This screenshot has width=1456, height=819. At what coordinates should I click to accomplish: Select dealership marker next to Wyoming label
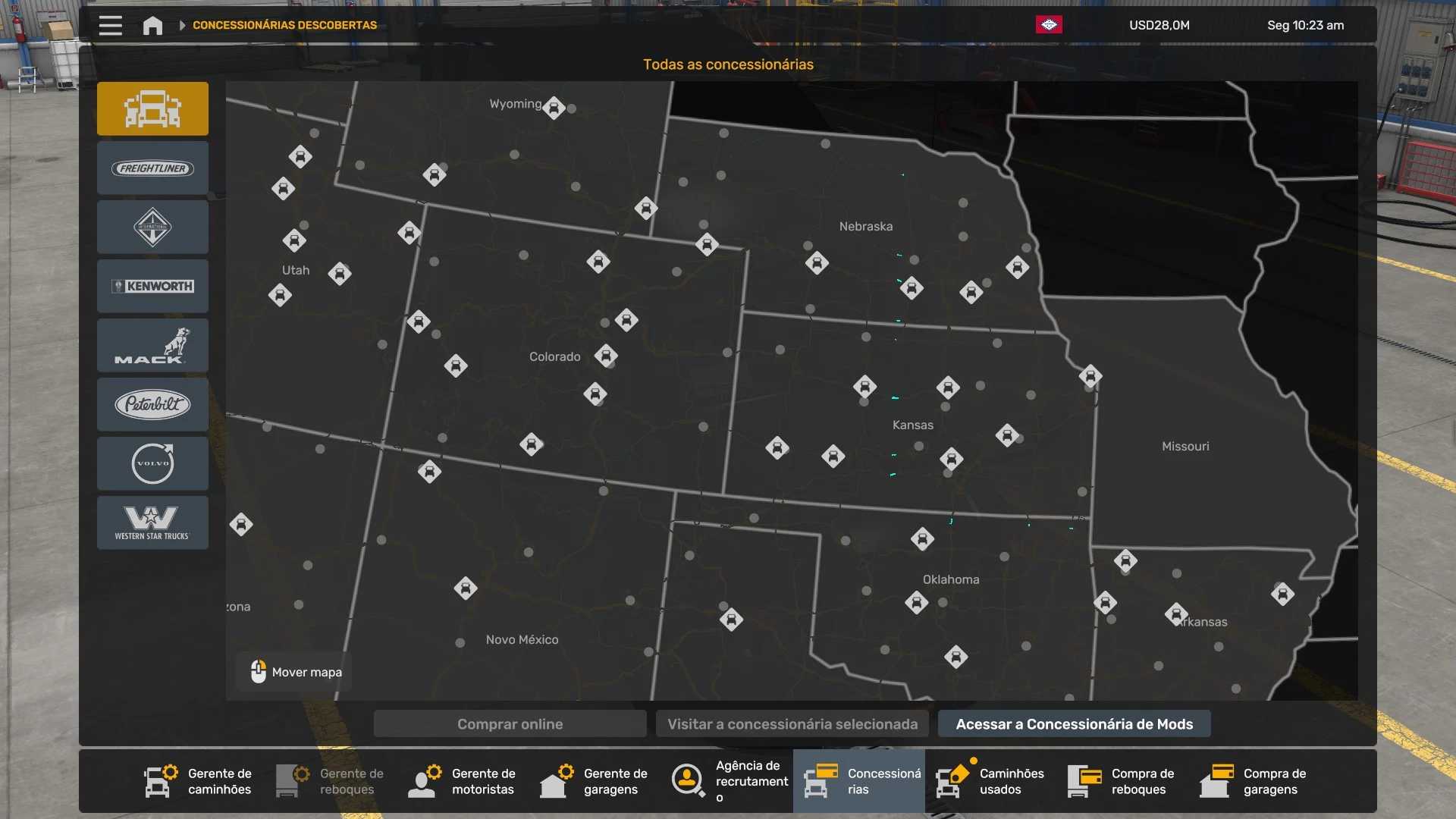pyautogui.click(x=554, y=108)
